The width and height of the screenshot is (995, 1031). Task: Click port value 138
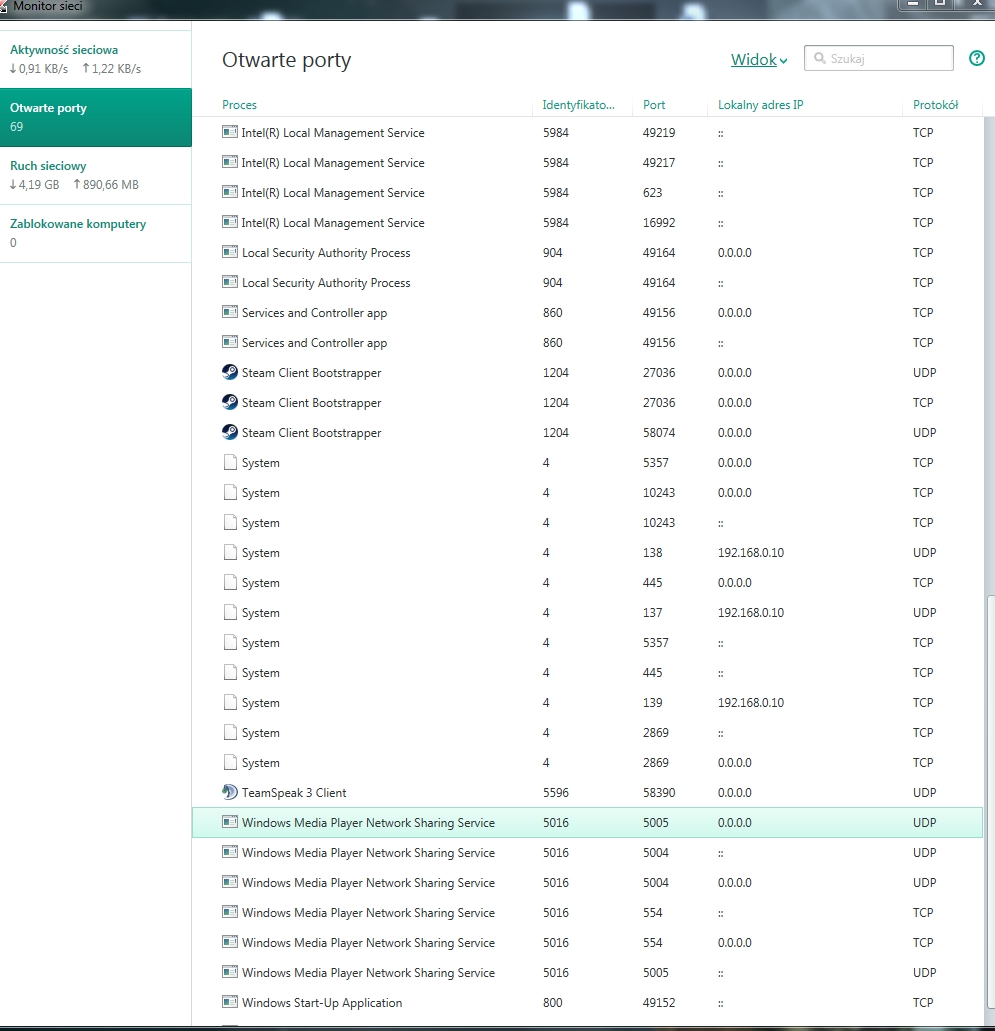click(652, 552)
